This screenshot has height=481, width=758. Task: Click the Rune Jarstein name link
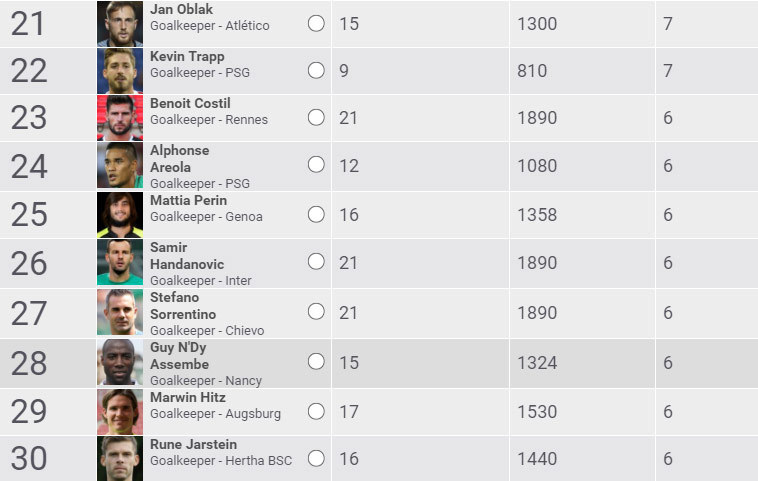coord(193,445)
